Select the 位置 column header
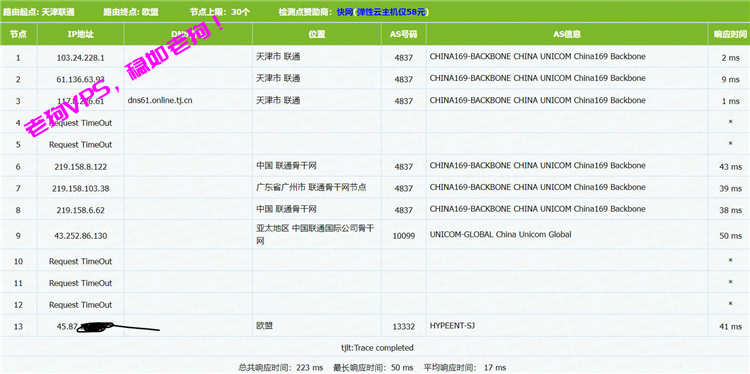750x374 pixels. tap(317, 34)
